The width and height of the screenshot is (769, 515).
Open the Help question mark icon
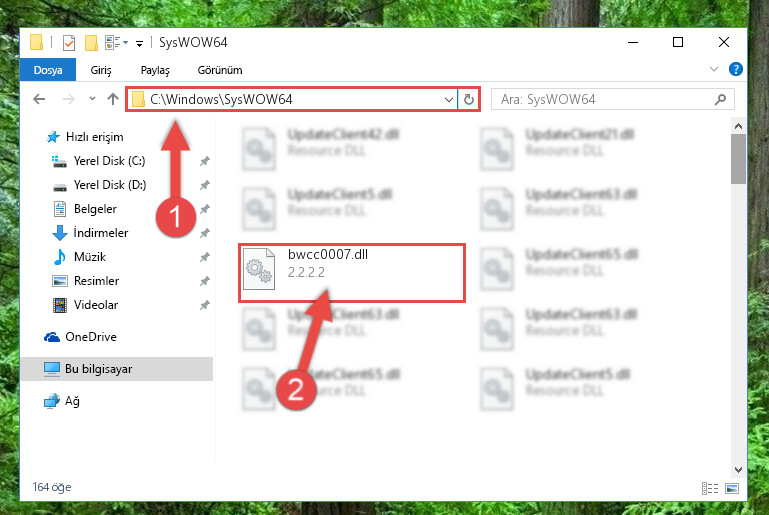735,69
